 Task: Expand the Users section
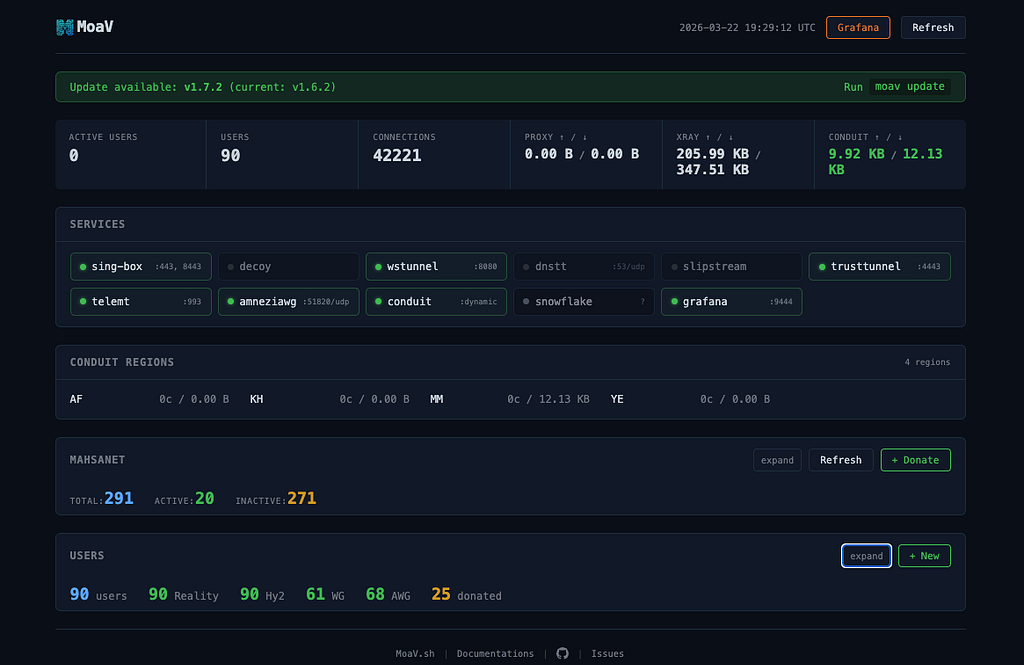[866, 556]
